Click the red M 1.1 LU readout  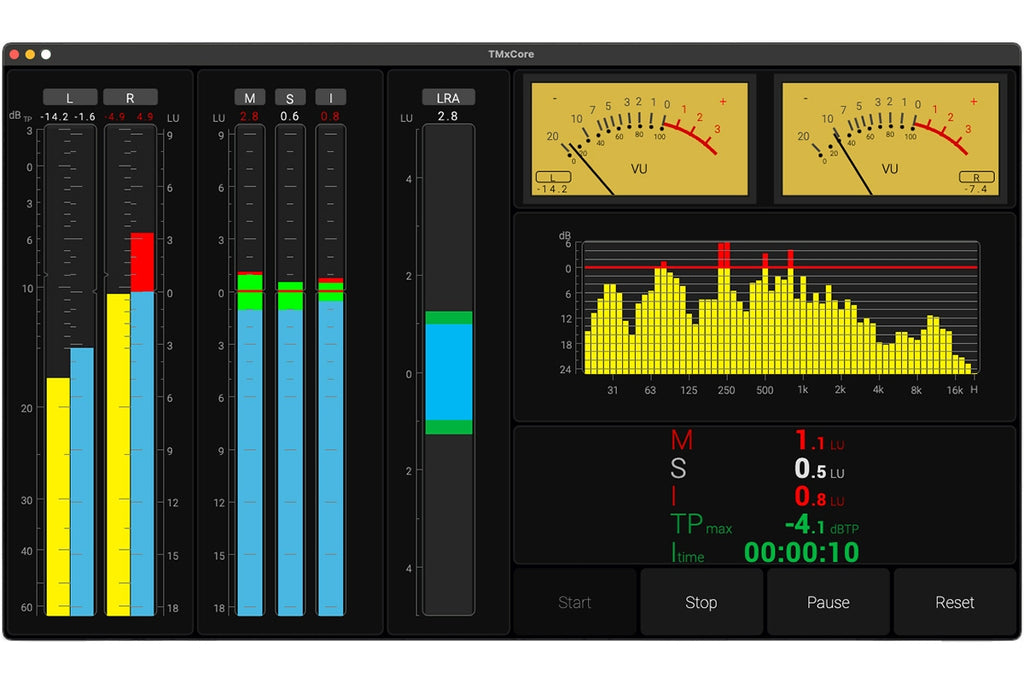[819, 441]
